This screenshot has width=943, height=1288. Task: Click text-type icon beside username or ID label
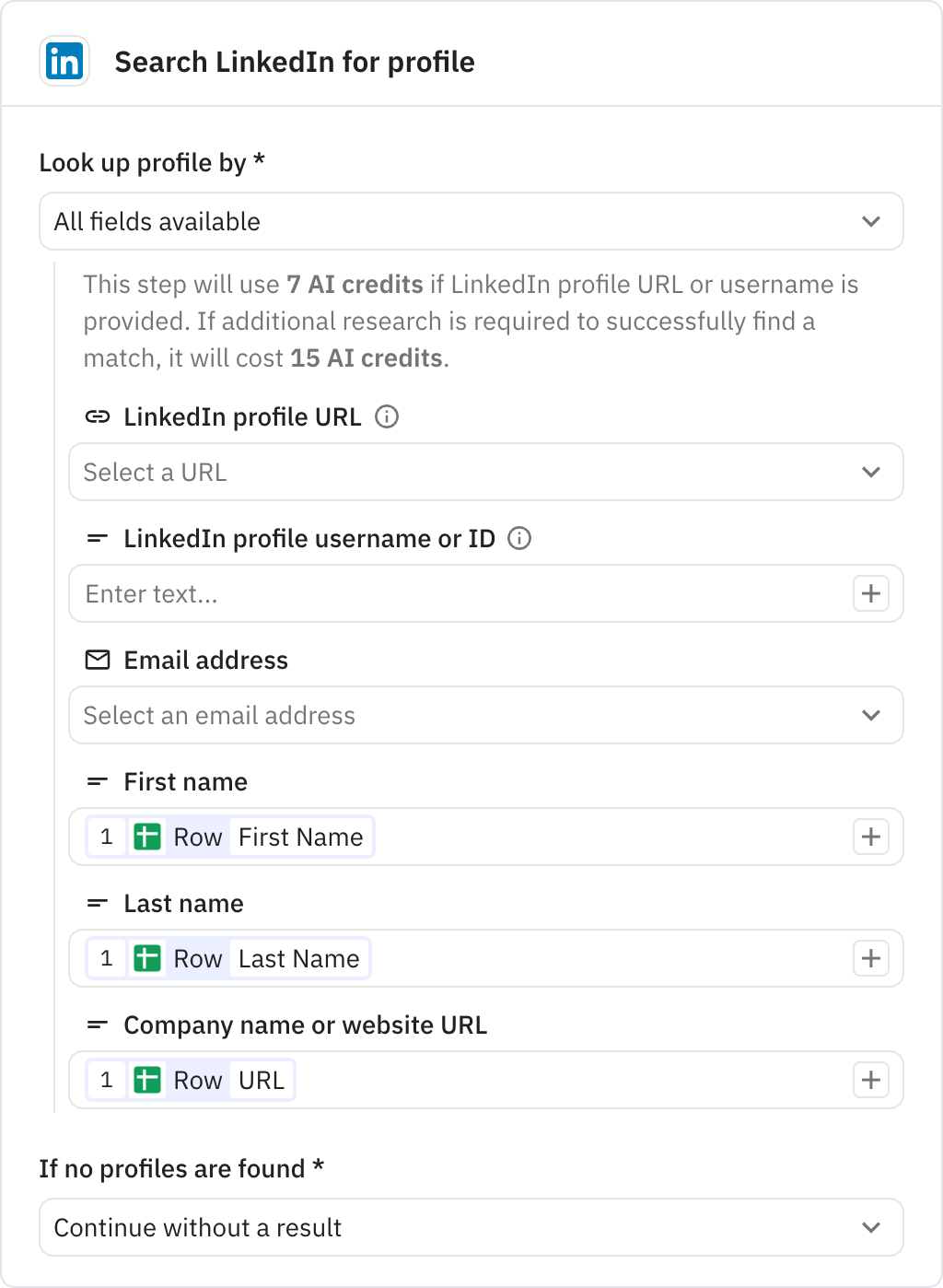tap(98, 538)
